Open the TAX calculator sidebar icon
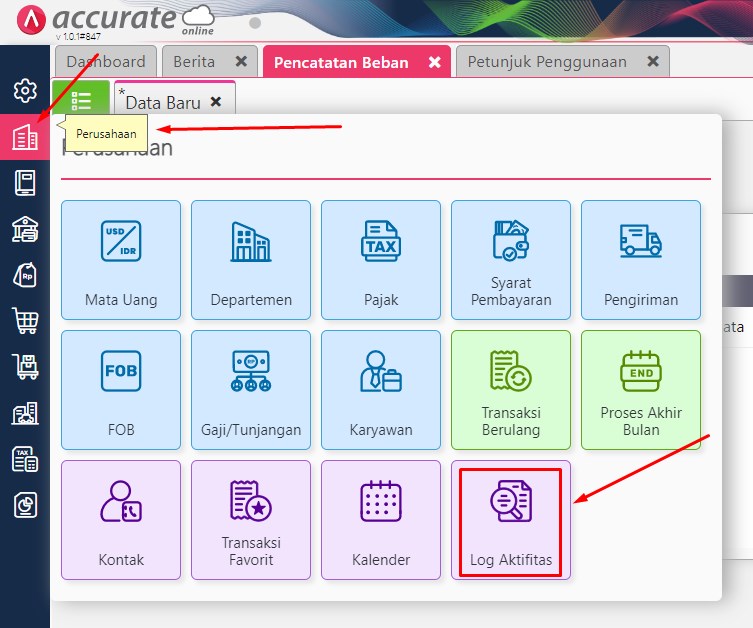Viewport: 753px width, 628px height. [x=25, y=459]
